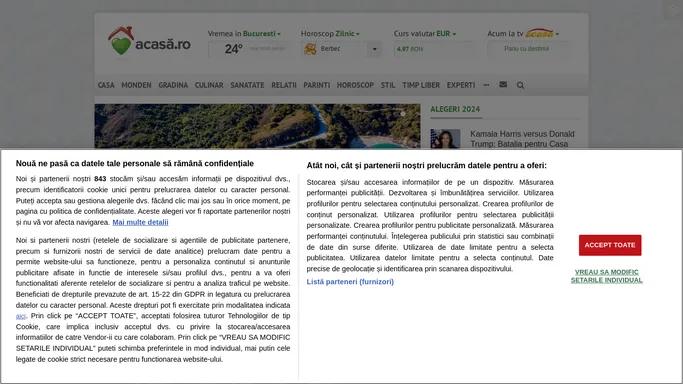Open the HOROSCOP menu item
683x384 pixels.
point(355,85)
